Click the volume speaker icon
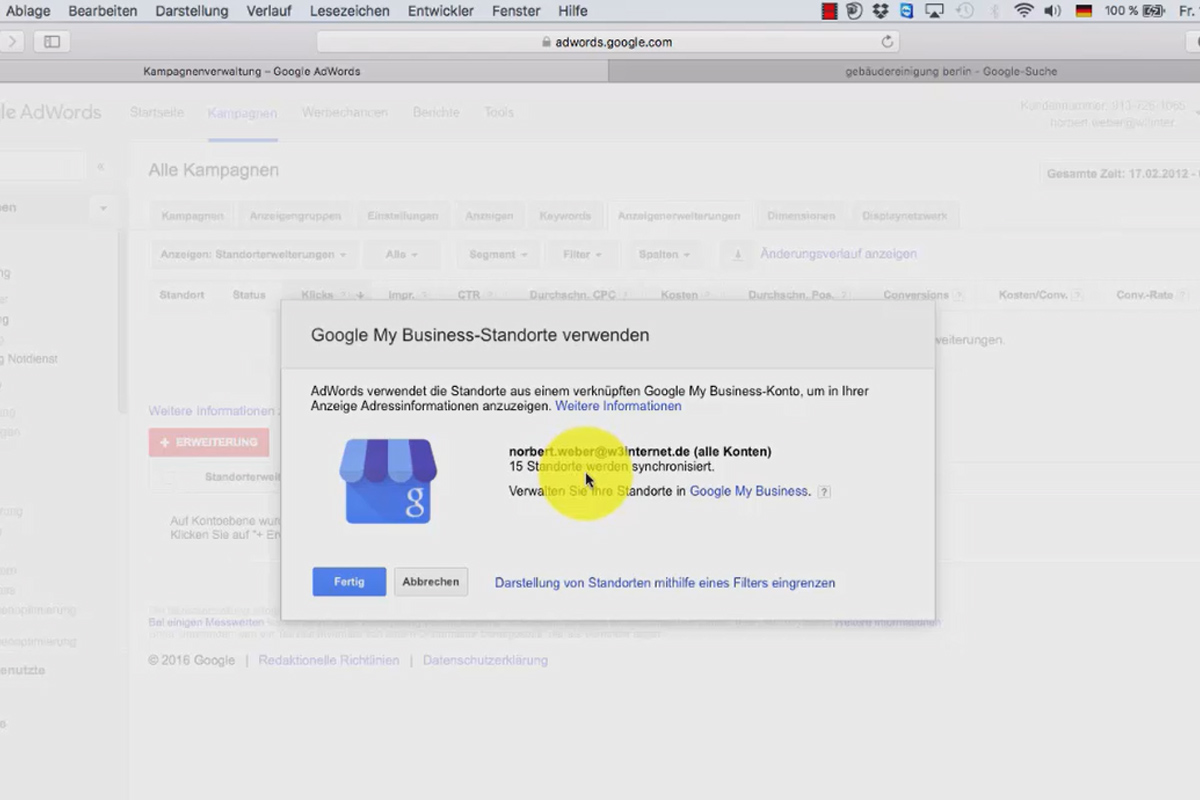1200x800 pixels. [1052, 11]
